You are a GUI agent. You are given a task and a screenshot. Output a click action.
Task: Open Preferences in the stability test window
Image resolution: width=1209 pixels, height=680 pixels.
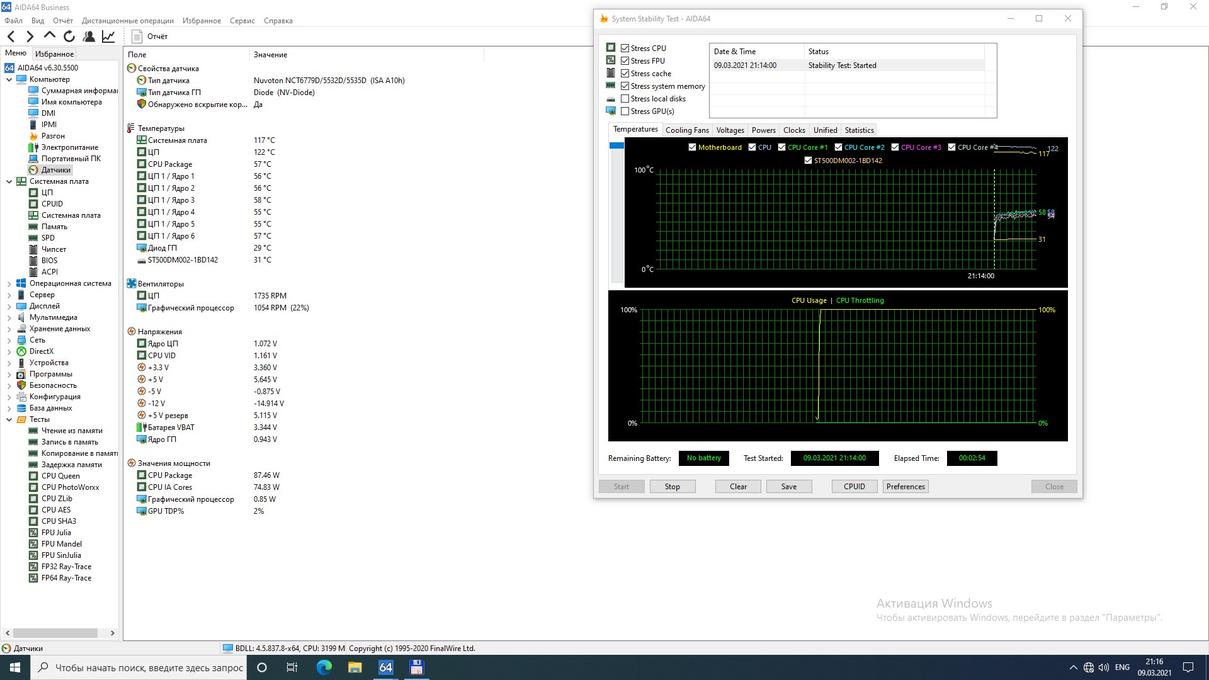click(905, 487)
